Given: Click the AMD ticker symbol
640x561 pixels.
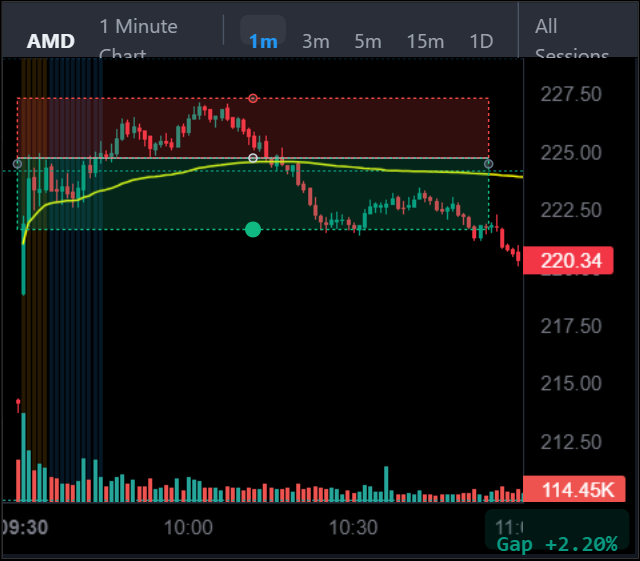Looking at the screenshot, I should (x=51, y=41).
